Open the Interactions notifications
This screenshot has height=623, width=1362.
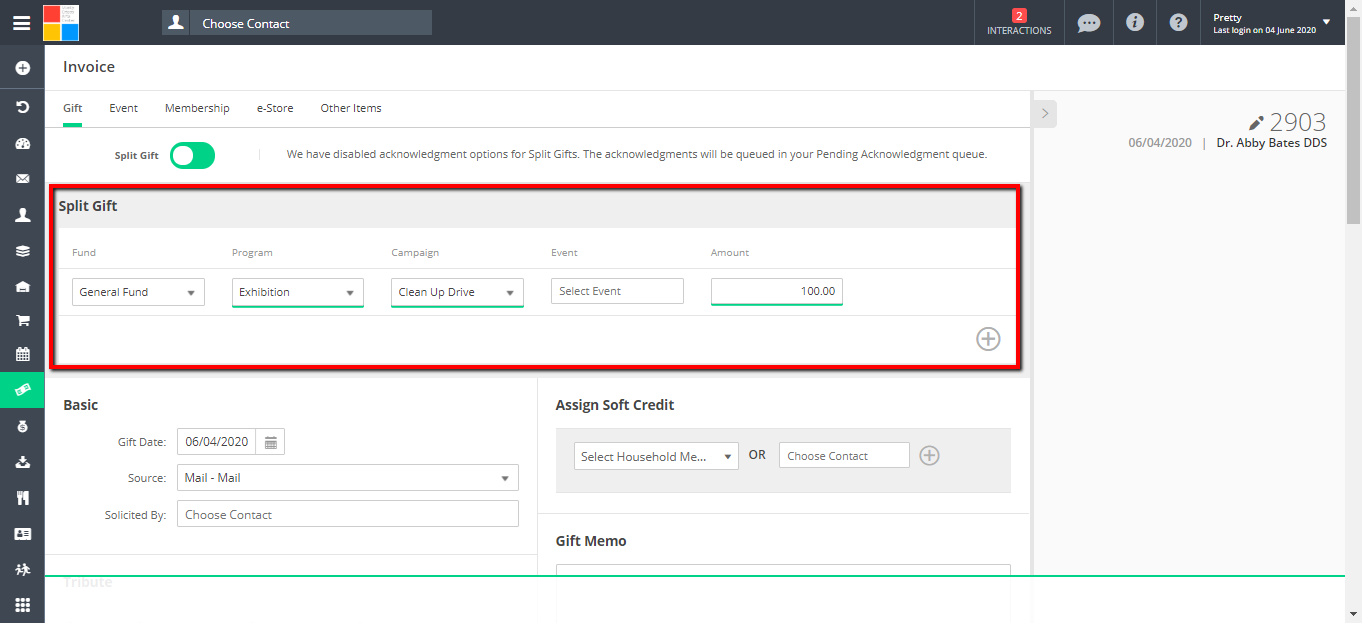click(x=1019, y=23)
